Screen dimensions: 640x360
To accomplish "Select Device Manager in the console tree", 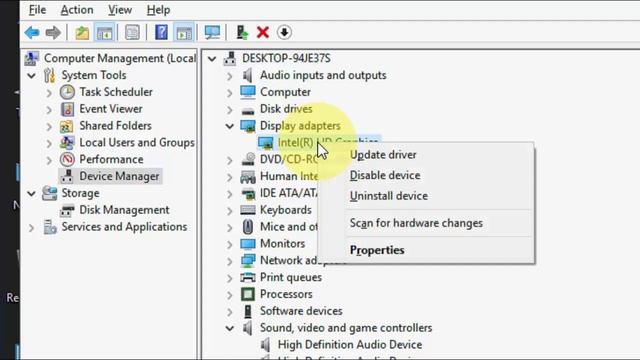I will click(119, 176).
